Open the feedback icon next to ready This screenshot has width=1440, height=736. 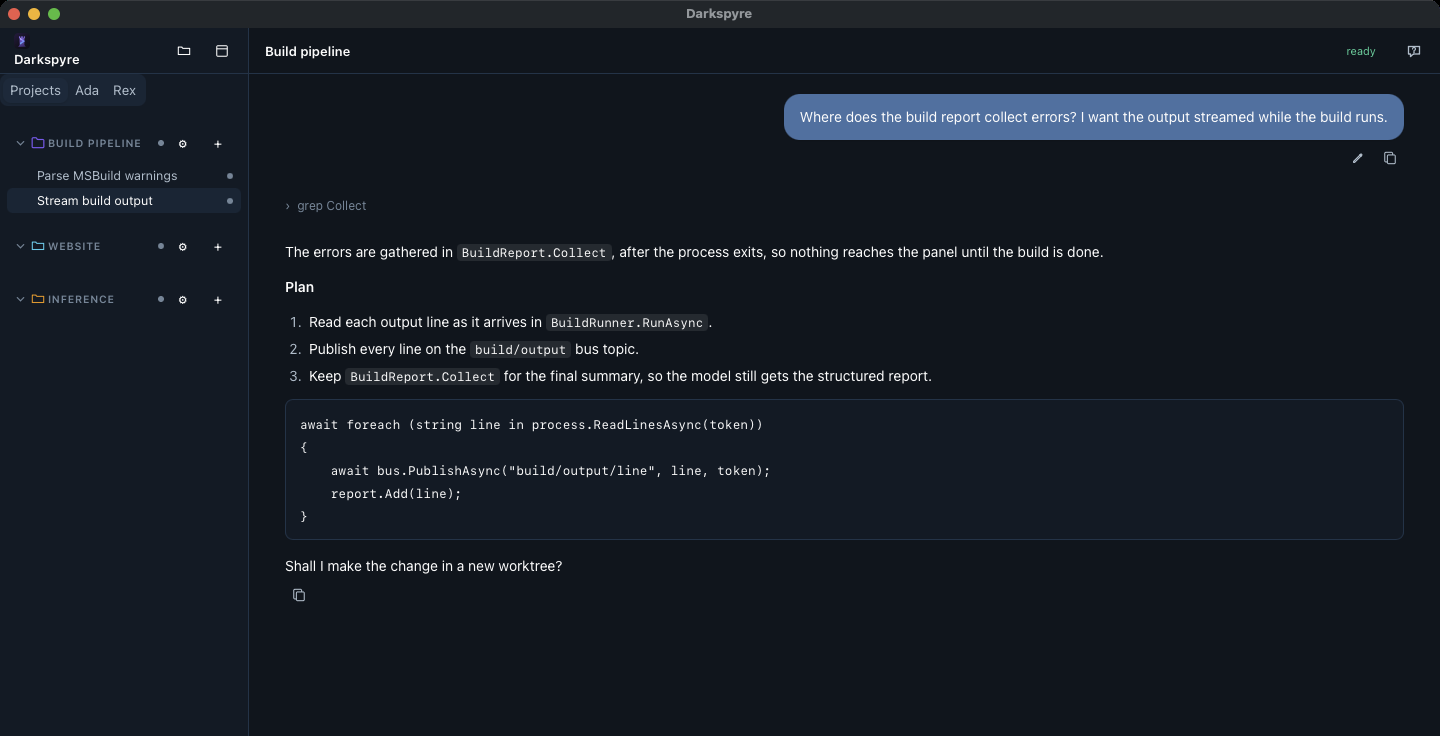tap(1414, 51)
